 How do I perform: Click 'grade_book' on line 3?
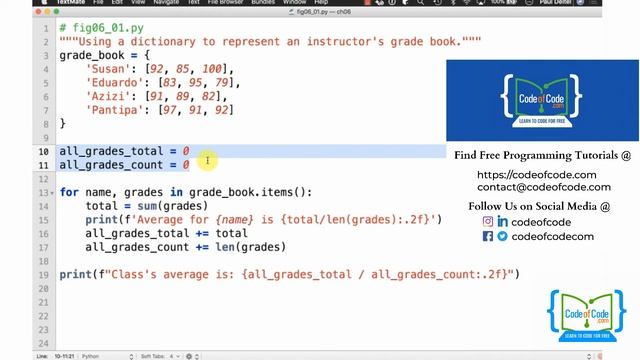point(92,56)
